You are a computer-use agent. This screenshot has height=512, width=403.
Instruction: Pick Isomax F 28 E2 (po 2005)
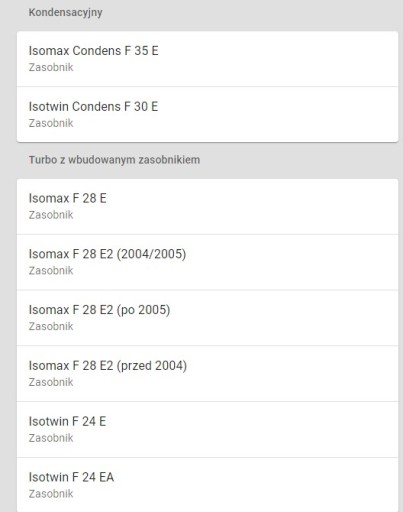pyautogui.click(x=207, y=318)
